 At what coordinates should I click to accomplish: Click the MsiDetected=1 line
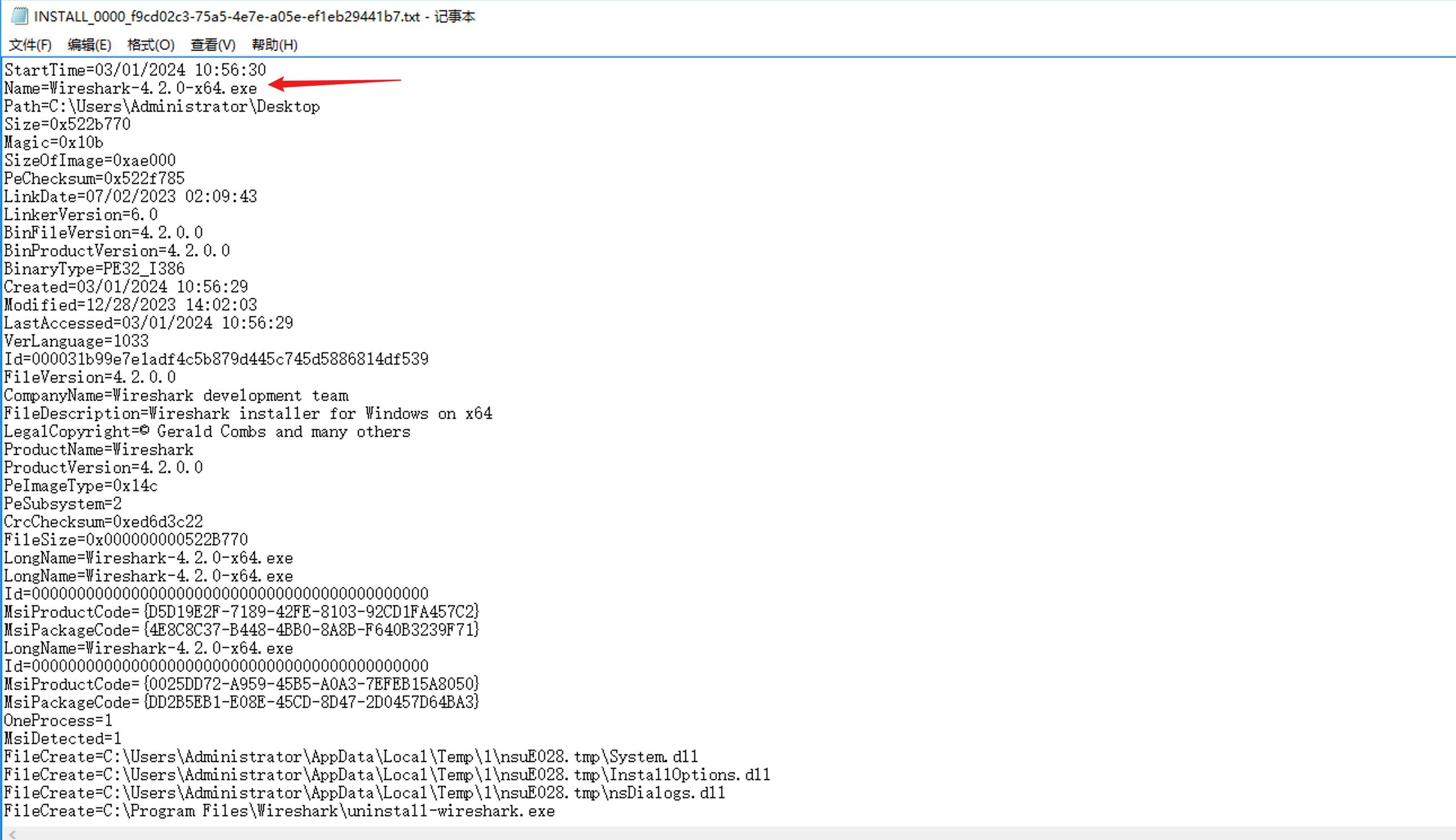tap(62, 738)
